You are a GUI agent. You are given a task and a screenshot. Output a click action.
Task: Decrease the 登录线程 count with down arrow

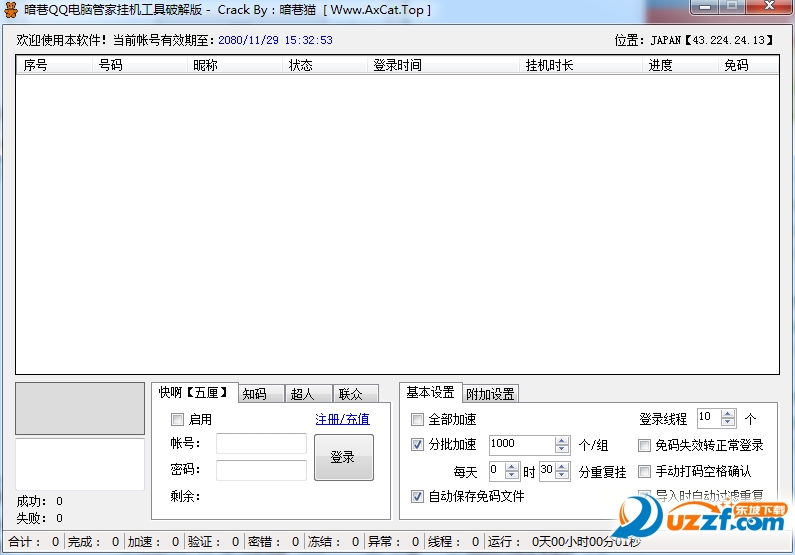point(728,422)
